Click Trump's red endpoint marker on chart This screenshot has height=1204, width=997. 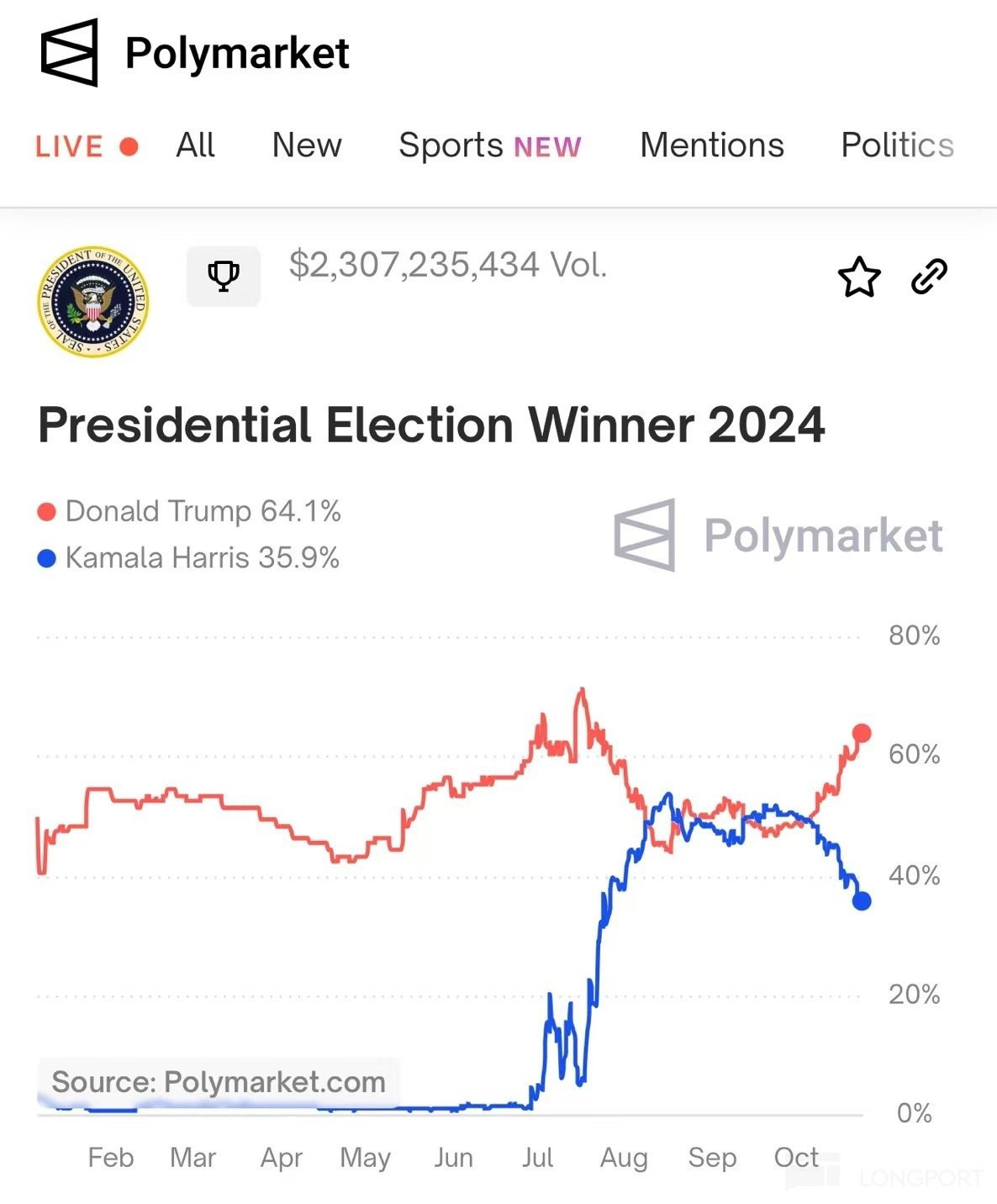point(862,733)
